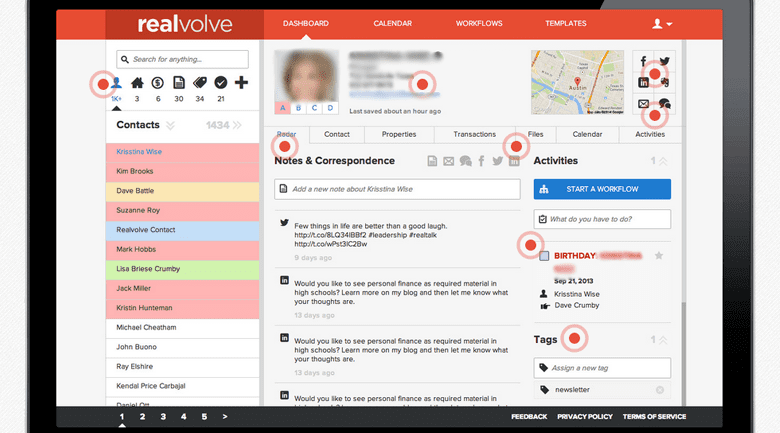This screenshot has width=780, height=433.
Task: Switch to the Files tab
Action: (535, 134)
